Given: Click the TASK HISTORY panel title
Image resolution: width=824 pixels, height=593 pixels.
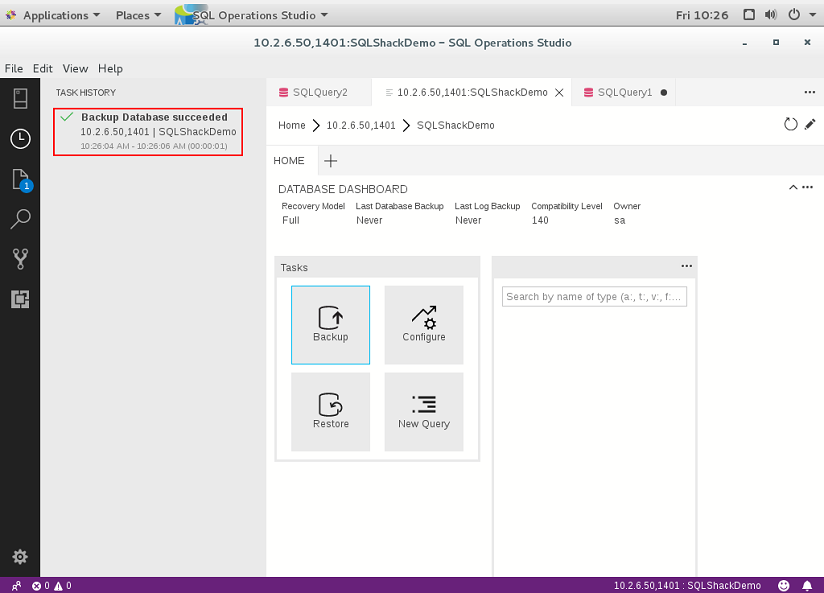Looking at the screenshot, I should [86, 93].
